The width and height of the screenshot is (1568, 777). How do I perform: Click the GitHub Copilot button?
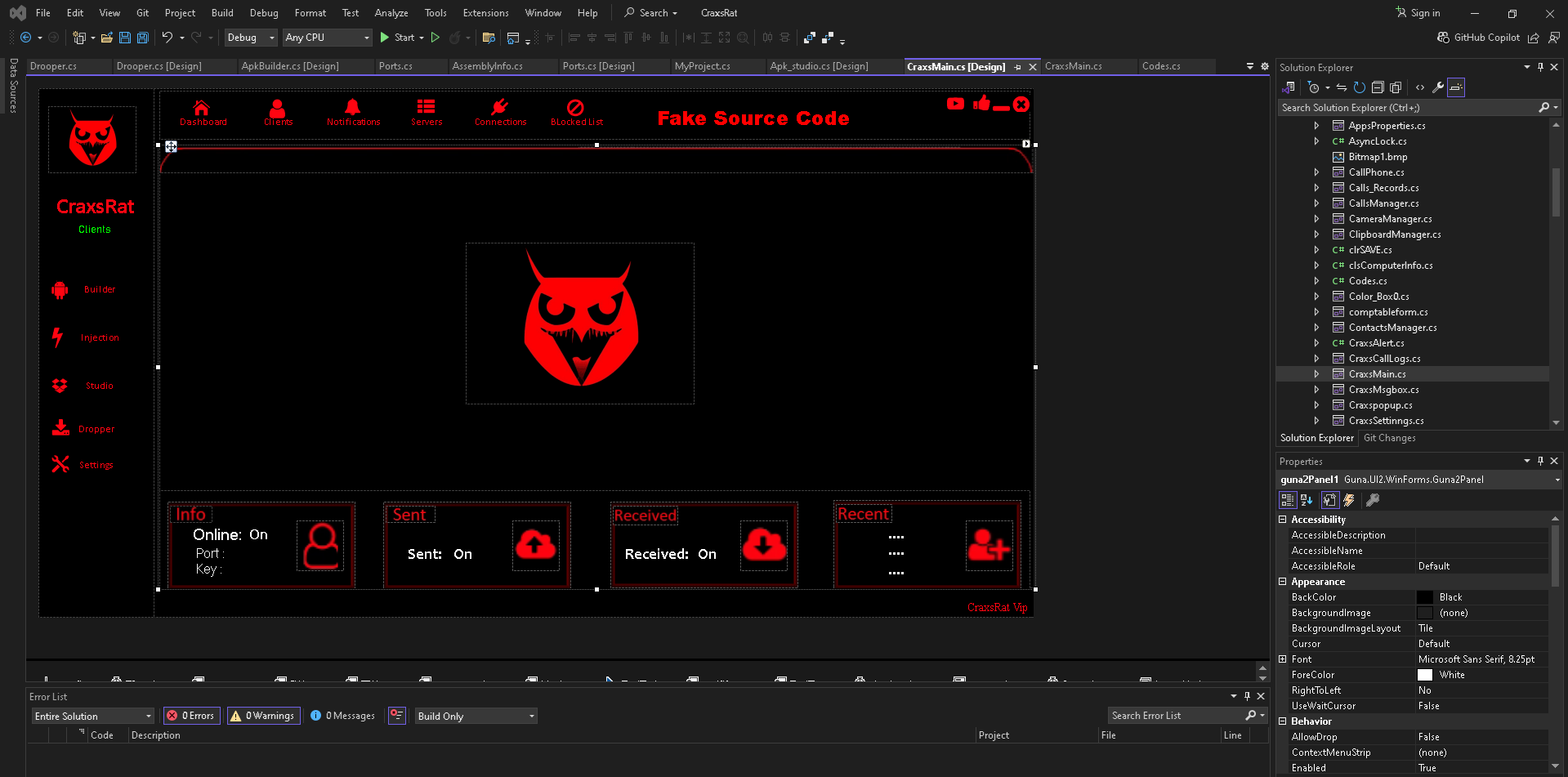coord(1478,38)
